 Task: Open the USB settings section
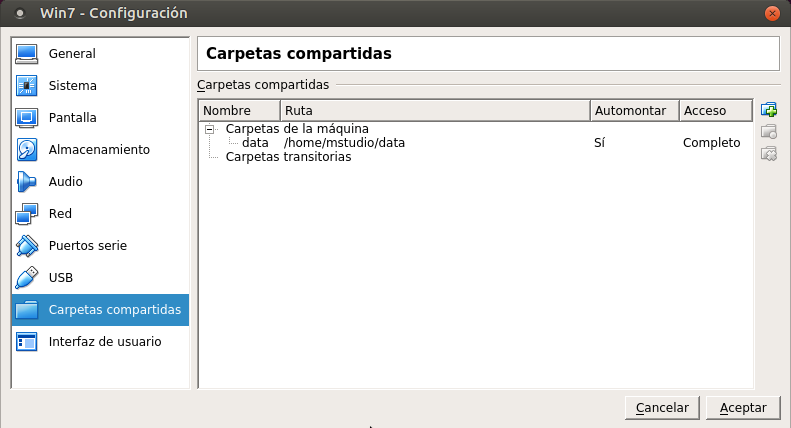click(x=100, y=278)
